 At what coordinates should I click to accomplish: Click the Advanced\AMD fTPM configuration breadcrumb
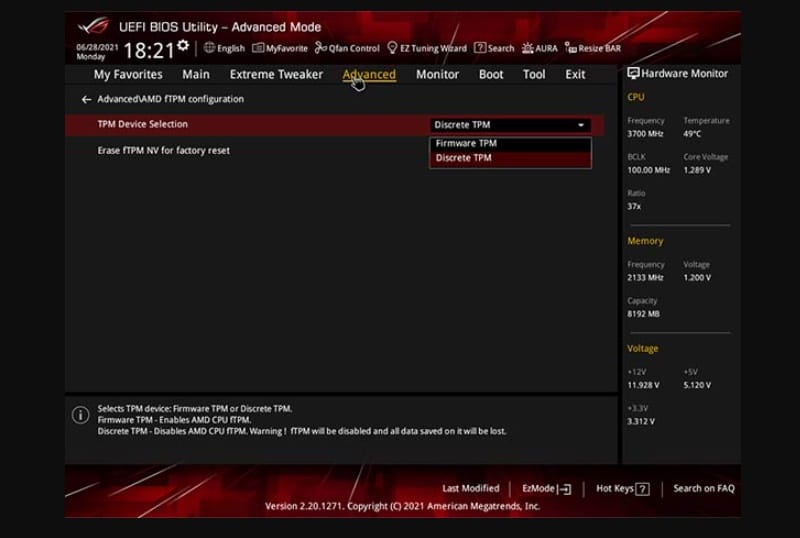pyautogui.click(x=170, y=99)
